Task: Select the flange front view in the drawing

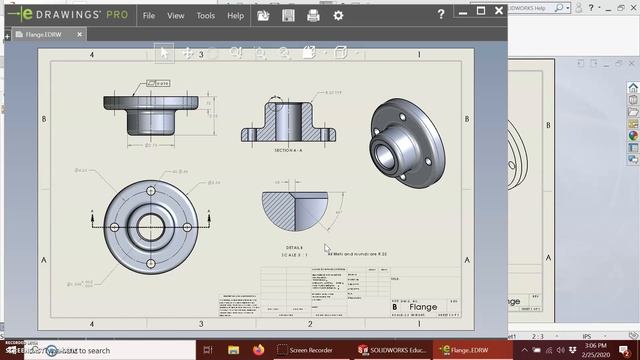Action: tap(151, 116)
